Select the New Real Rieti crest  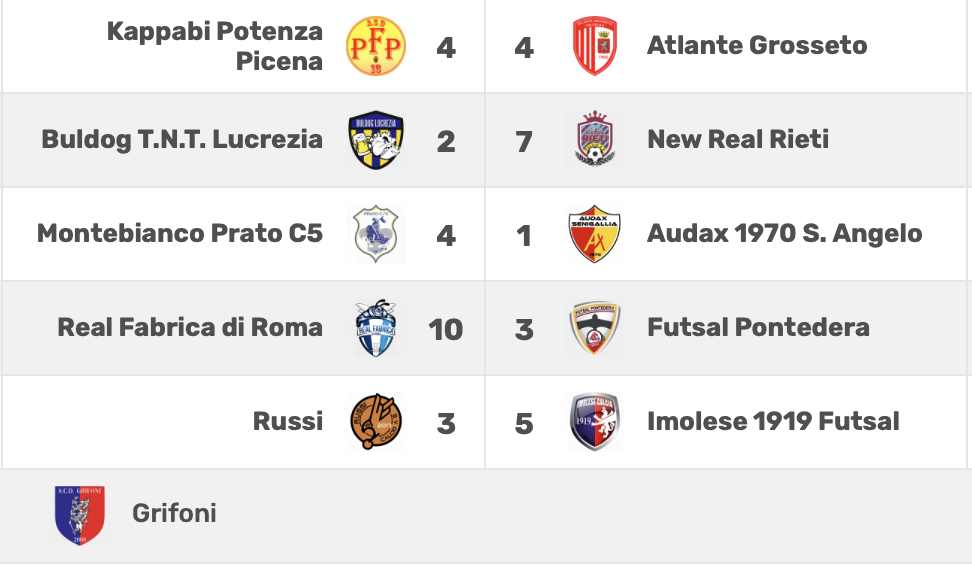(x=594, y=140)
